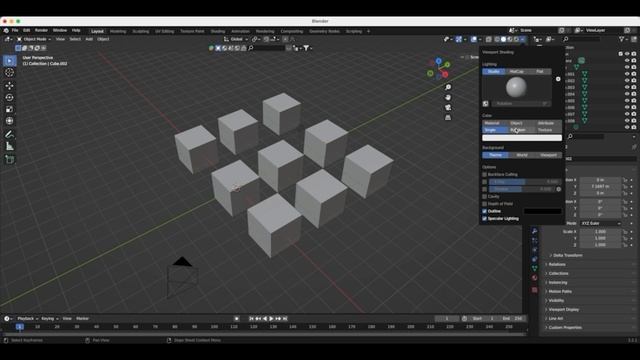Click the pan view hand icon

(x=448, y=98)
